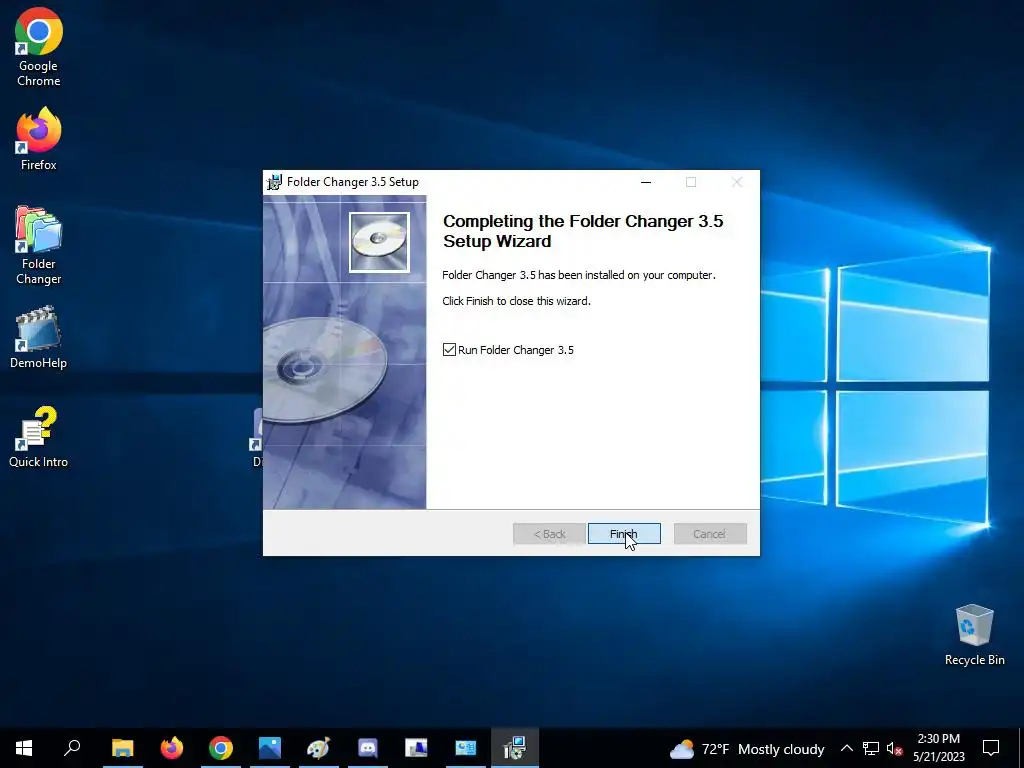Open the Windows Start menu

[24, 748]
